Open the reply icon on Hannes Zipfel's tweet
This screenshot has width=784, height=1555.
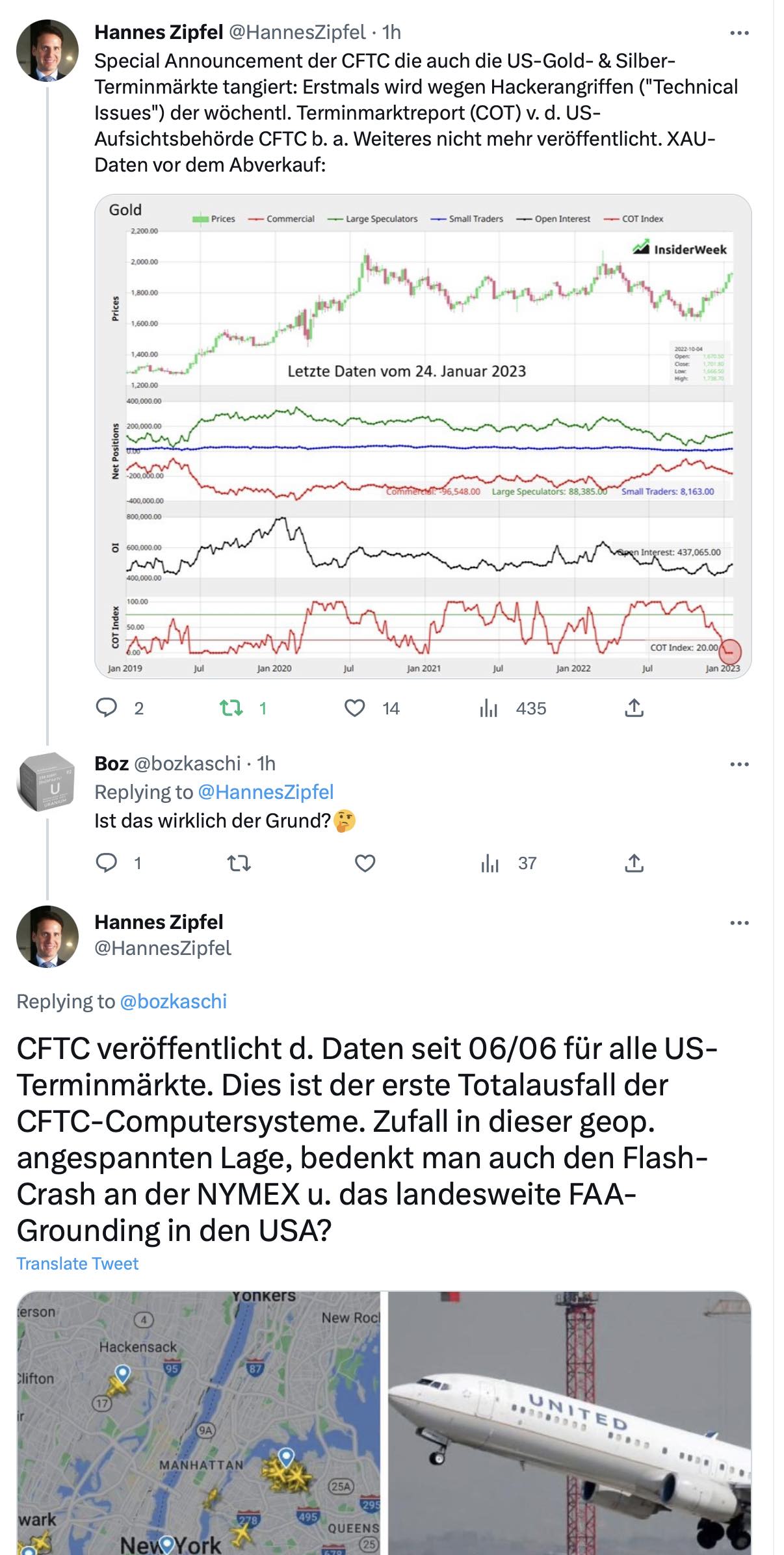pyautogui.click(x=106, y=707)
